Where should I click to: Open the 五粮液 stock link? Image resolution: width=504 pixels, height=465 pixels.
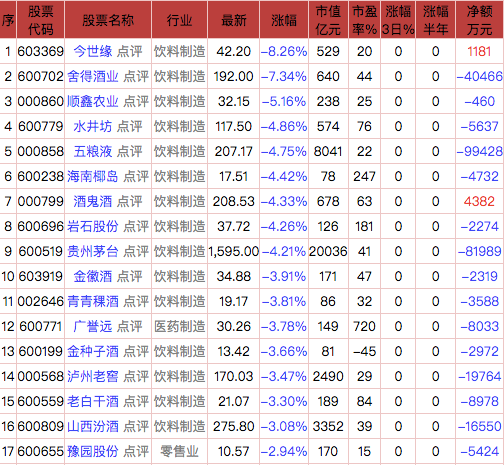[93, 151]
